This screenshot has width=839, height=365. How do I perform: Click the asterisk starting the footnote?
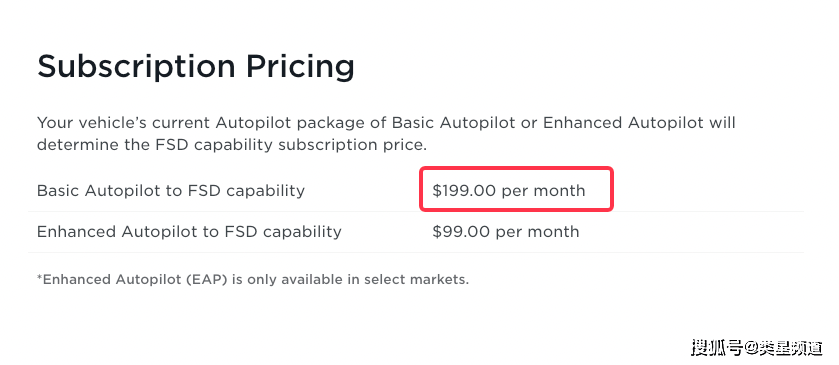click(40, 278)
